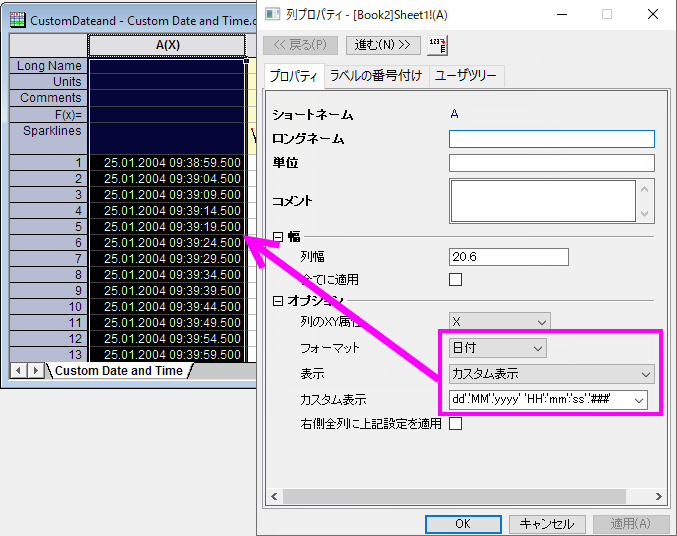Click cell 25.01.2004 09:38:59.500
Image resolution: width=677 pixels, height=536 pixels.
point(167,163)
